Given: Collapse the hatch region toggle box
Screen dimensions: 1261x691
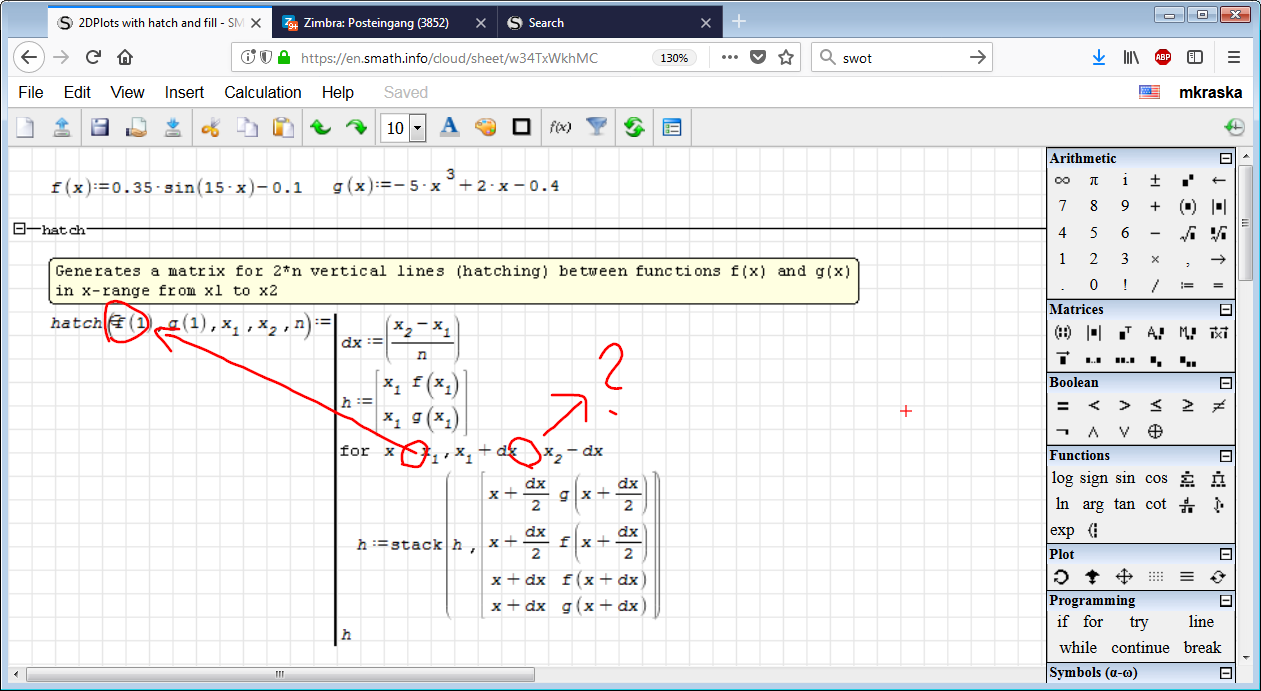Looking at the screenshot, I should (19, 229).
